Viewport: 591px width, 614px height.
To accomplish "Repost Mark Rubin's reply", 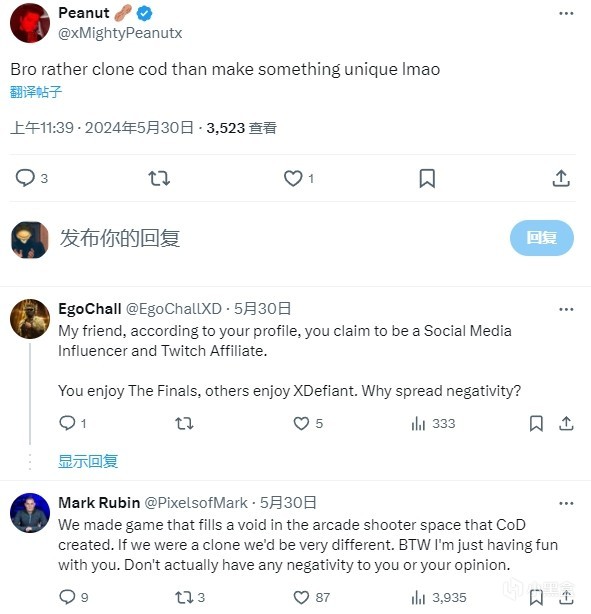I will 184,598.
